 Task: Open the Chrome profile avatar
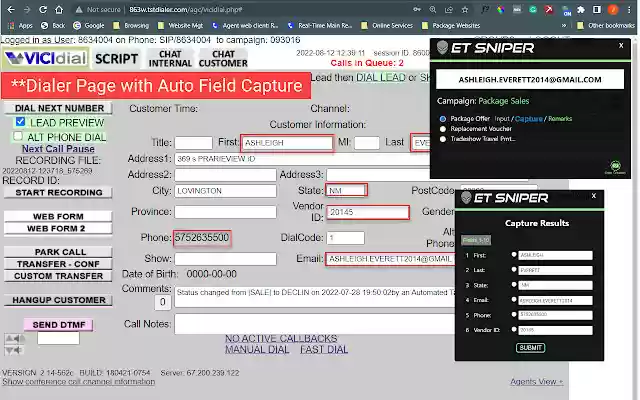pyautogui.click(x=613, y=9)
